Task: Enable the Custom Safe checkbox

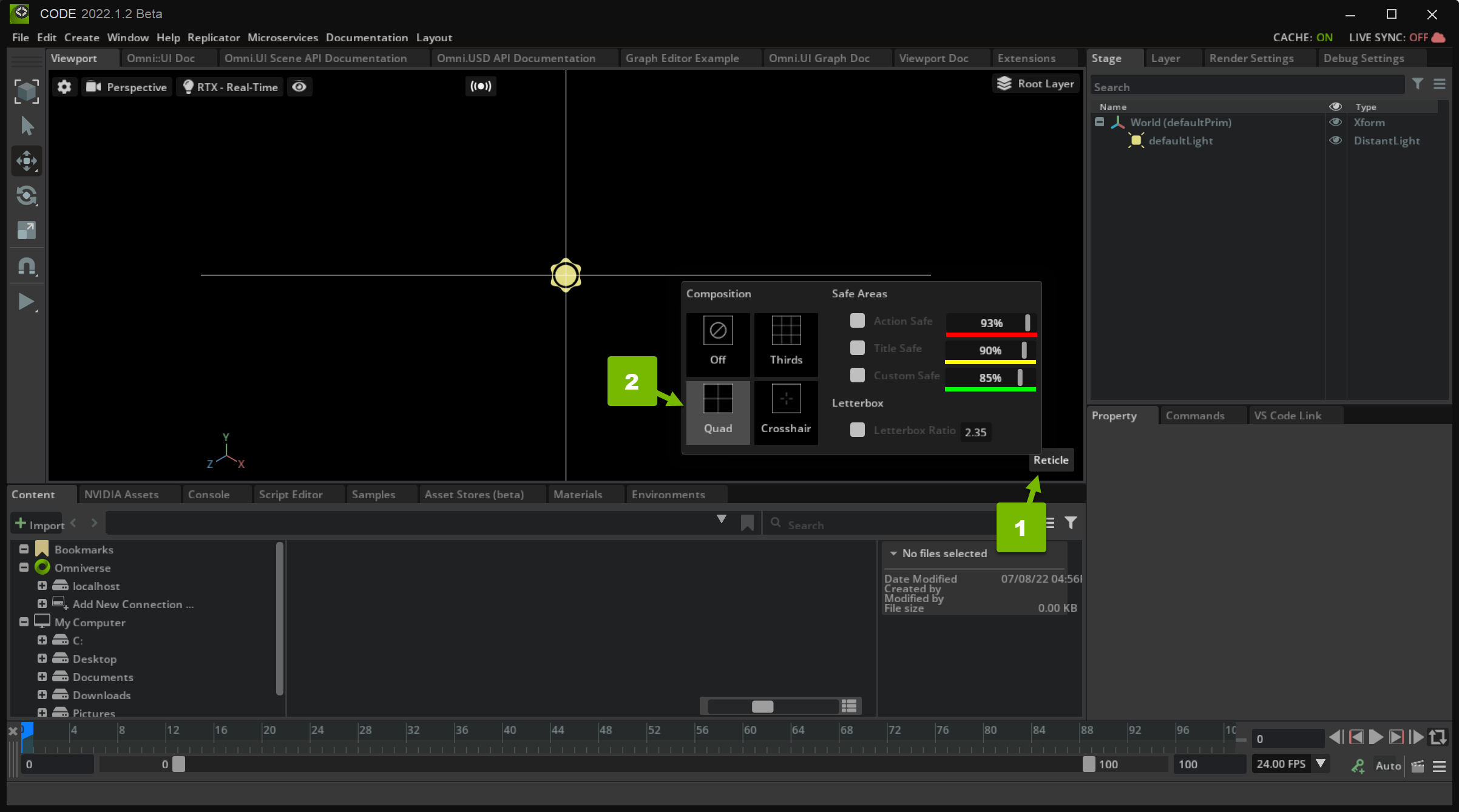Action: pyautogui.click(x=857, y=375)
